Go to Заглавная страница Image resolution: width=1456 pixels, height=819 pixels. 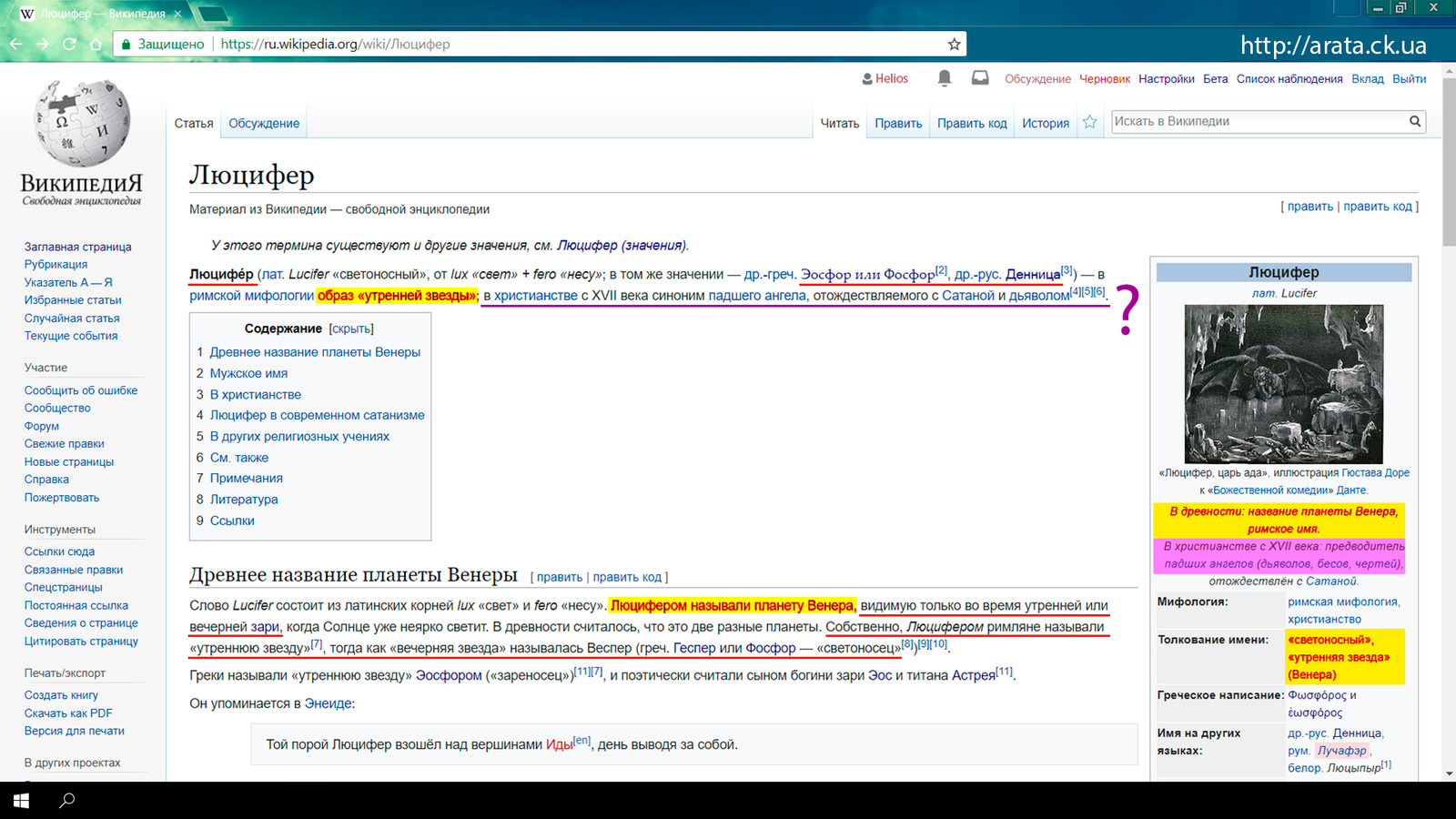click(77, 247)
